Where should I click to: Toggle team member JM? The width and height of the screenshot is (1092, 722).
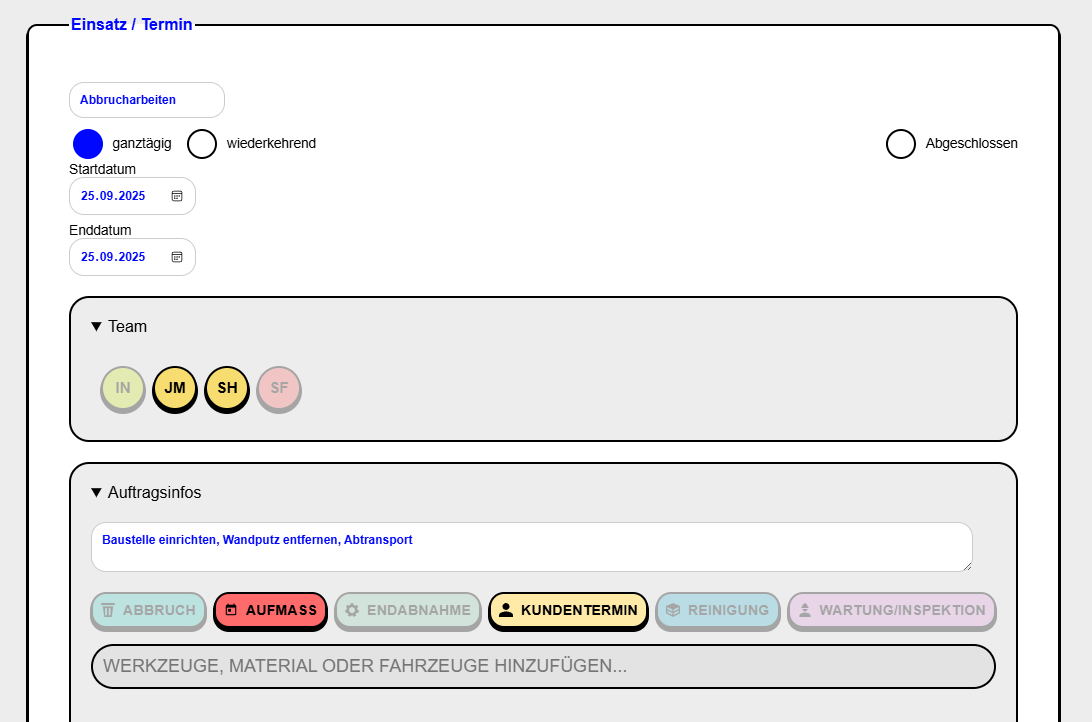click(175, 388)
